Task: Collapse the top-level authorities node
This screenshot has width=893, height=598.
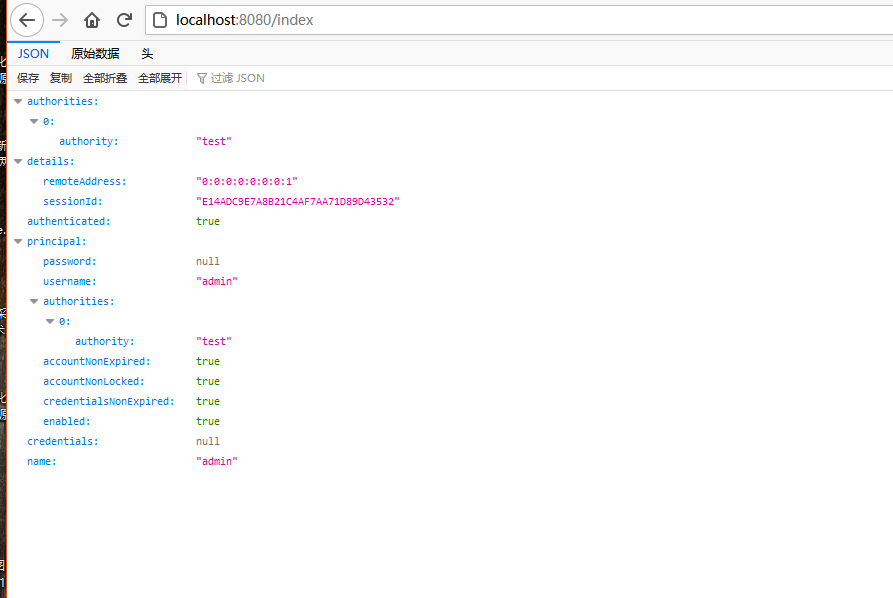Action: pos(18,102)
